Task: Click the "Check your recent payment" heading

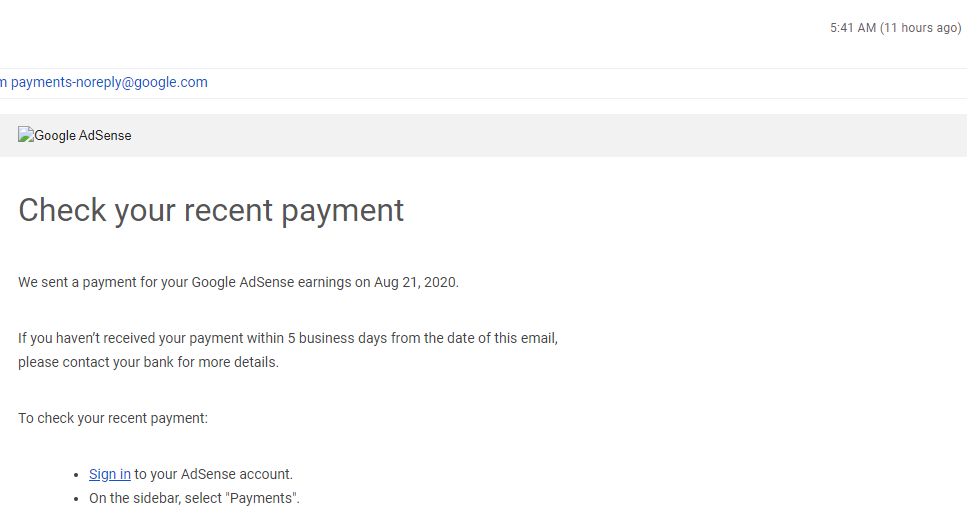Action: click(211, 211)
